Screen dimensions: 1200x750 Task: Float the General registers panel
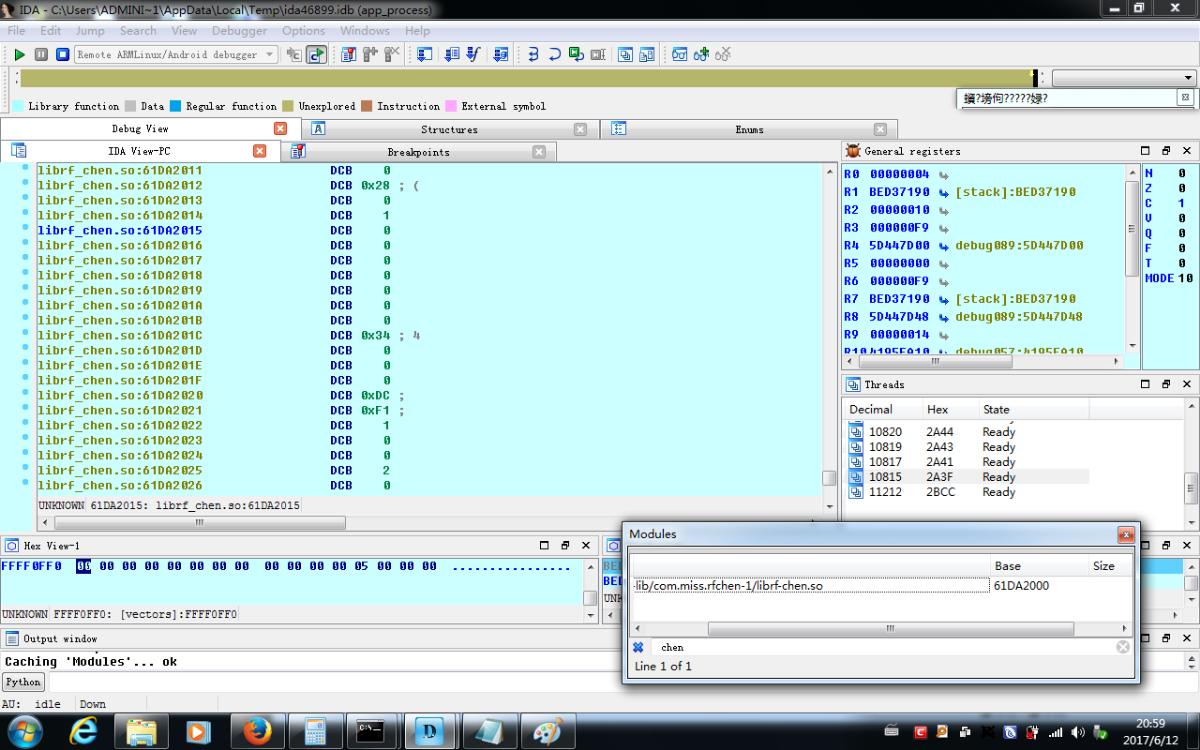pos(1166,151)
